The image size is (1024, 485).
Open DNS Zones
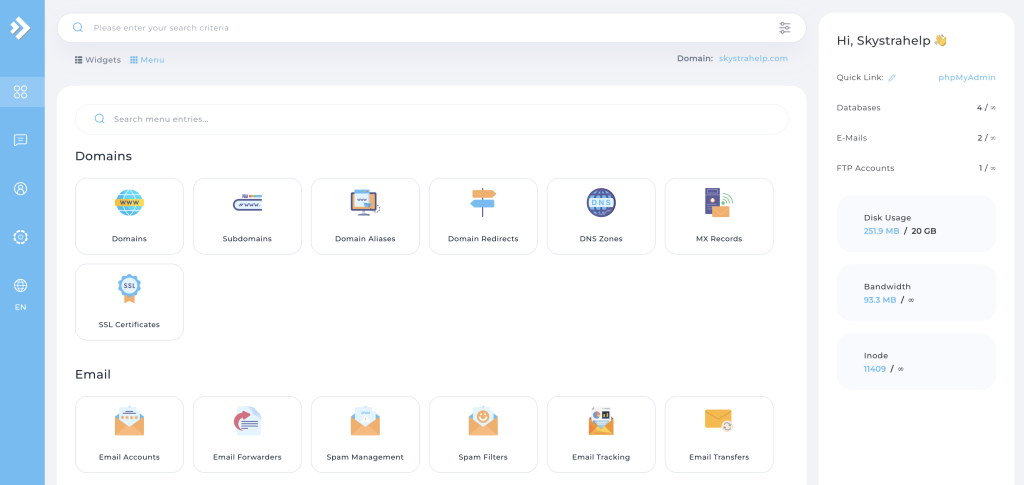point(601,215)
